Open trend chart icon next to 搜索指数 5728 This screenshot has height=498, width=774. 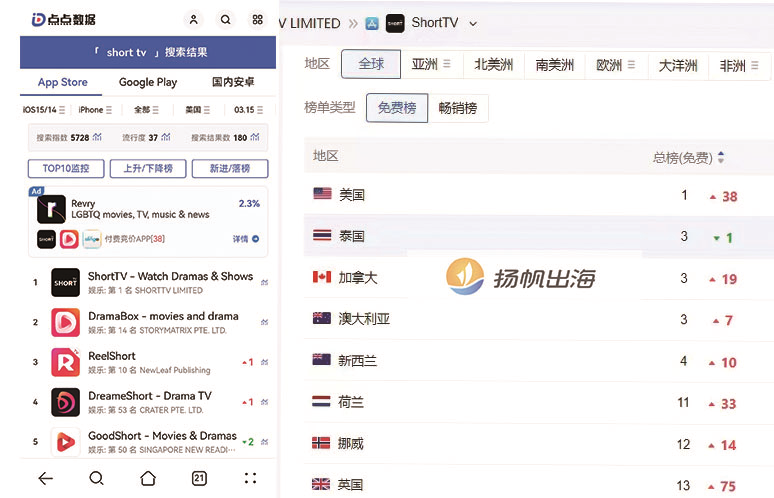coord(97,137)
